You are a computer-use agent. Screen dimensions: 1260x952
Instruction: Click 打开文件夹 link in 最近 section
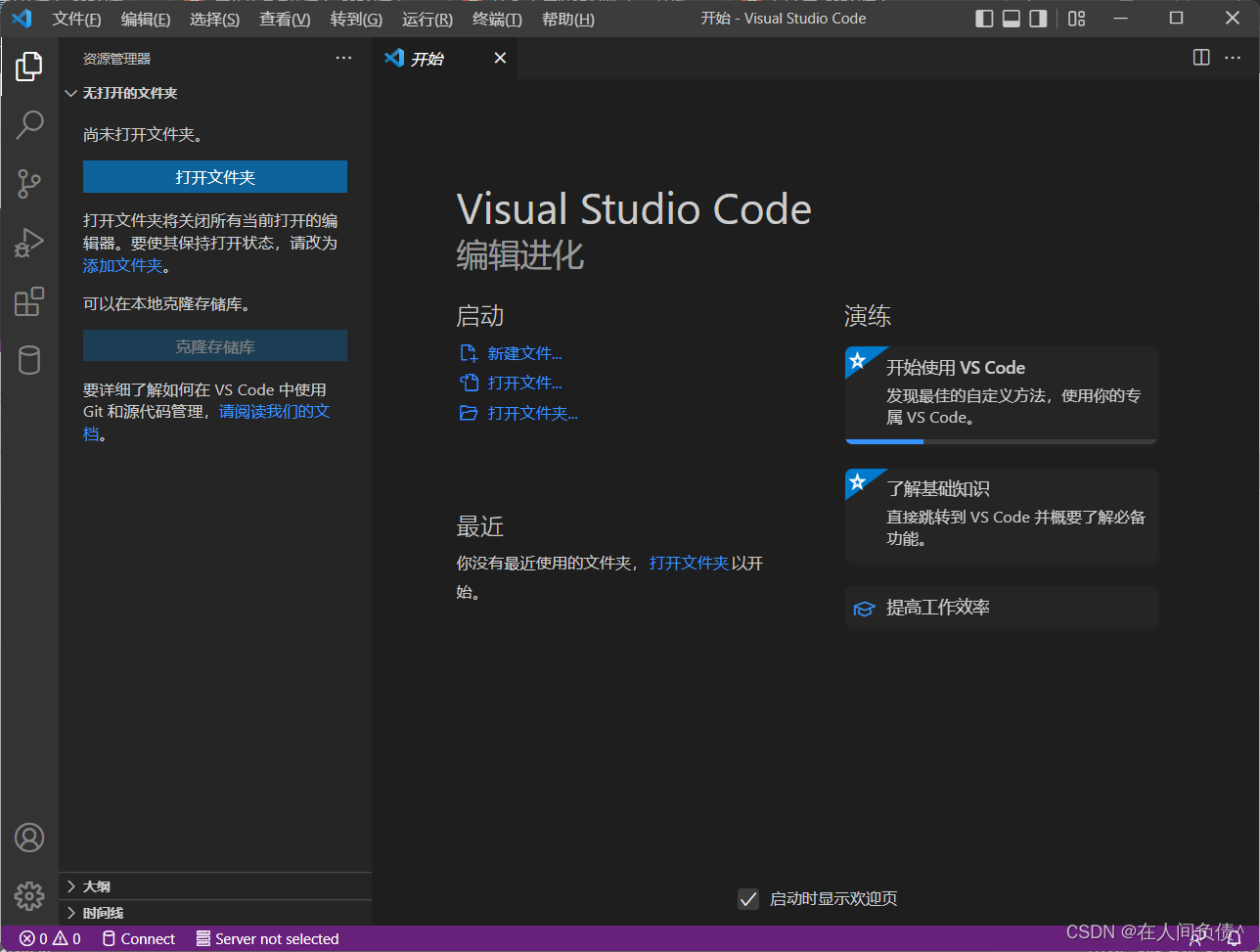(689, 563)
